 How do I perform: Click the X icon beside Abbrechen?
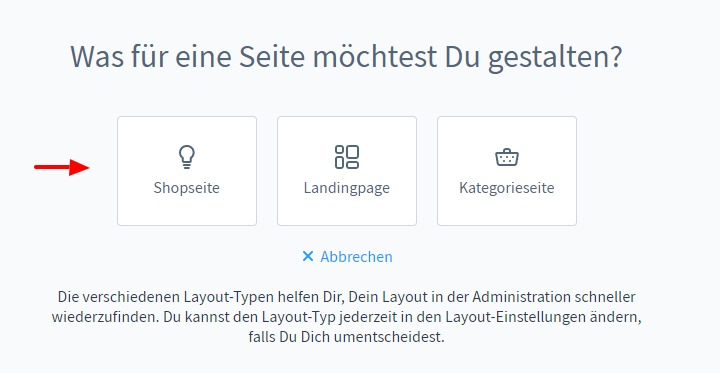pos(308,256)
